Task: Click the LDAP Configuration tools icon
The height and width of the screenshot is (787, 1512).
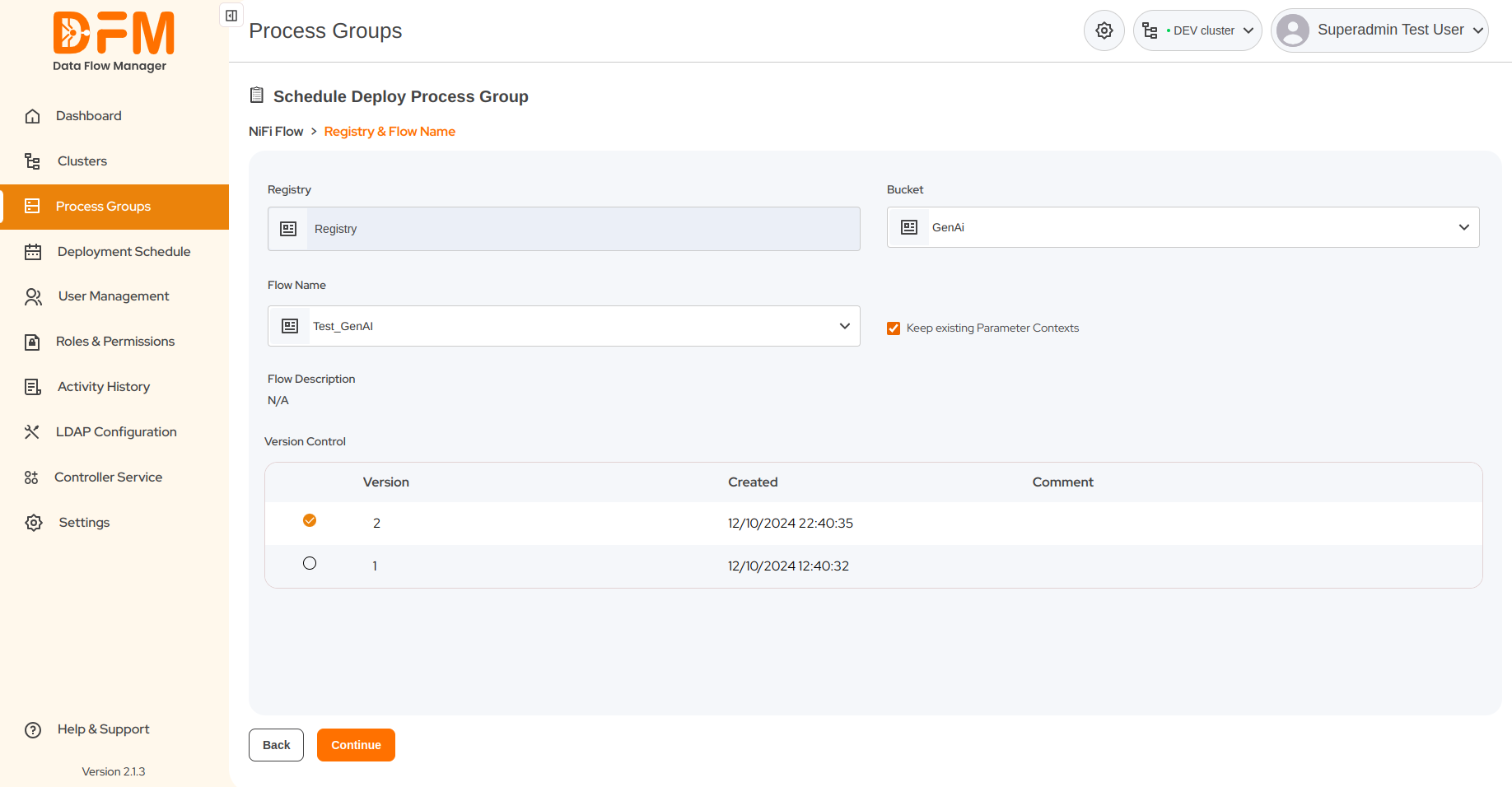Action: click(x=32, y=431)
